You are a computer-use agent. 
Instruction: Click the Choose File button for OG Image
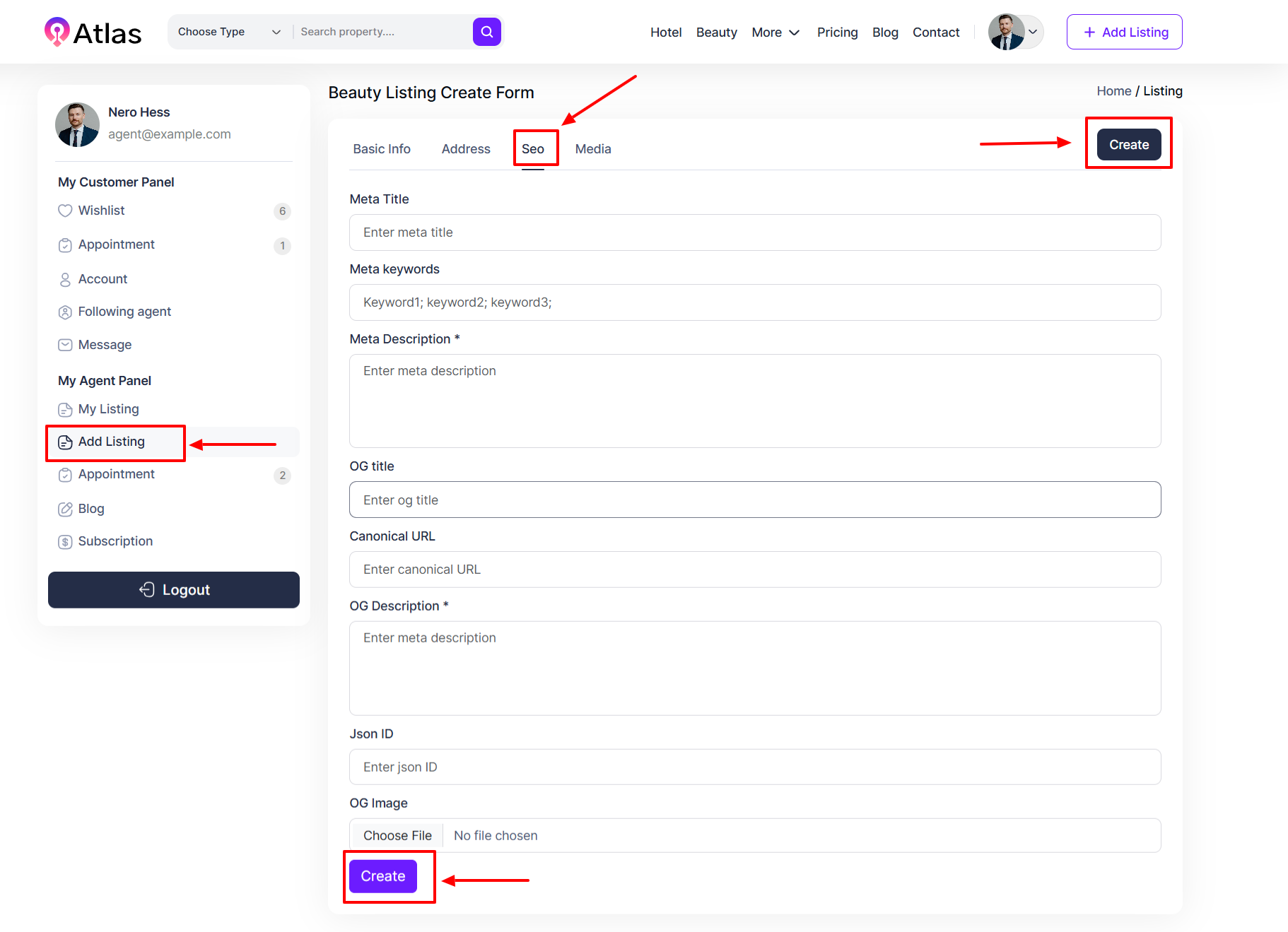(397, 836)
